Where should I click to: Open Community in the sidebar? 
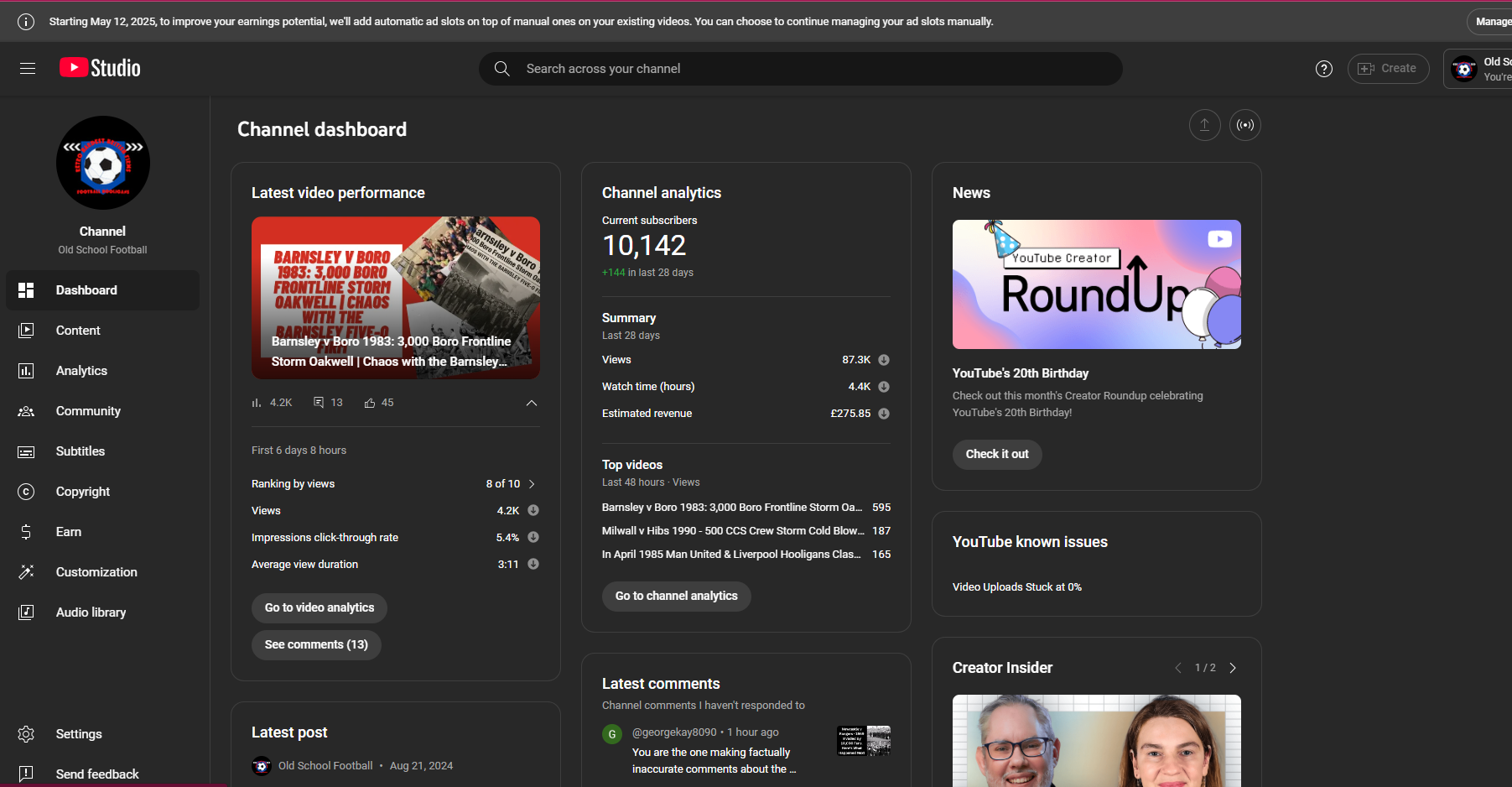click(x=103, y=411)
